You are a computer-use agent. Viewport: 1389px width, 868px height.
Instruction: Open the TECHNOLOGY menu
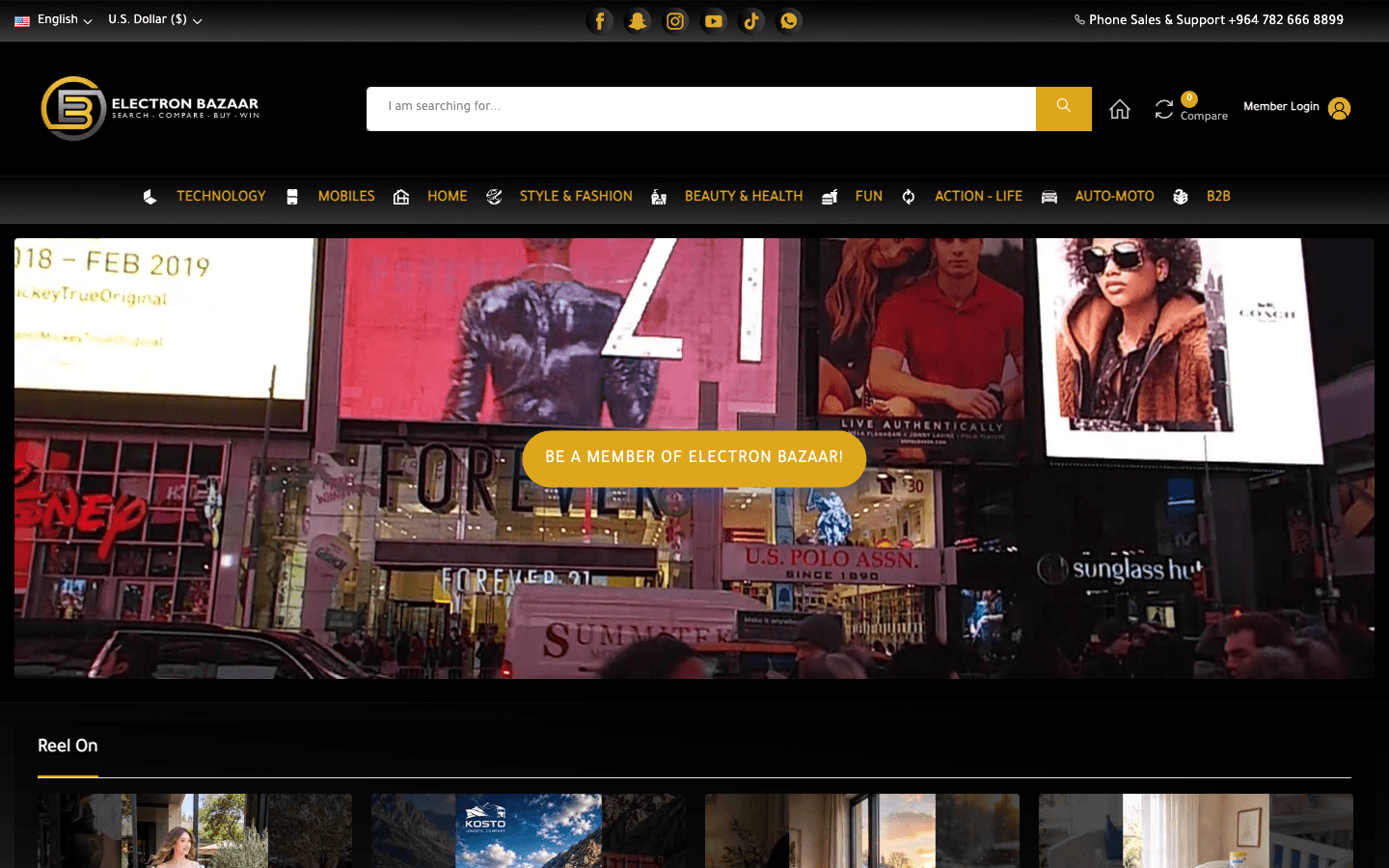221,196
